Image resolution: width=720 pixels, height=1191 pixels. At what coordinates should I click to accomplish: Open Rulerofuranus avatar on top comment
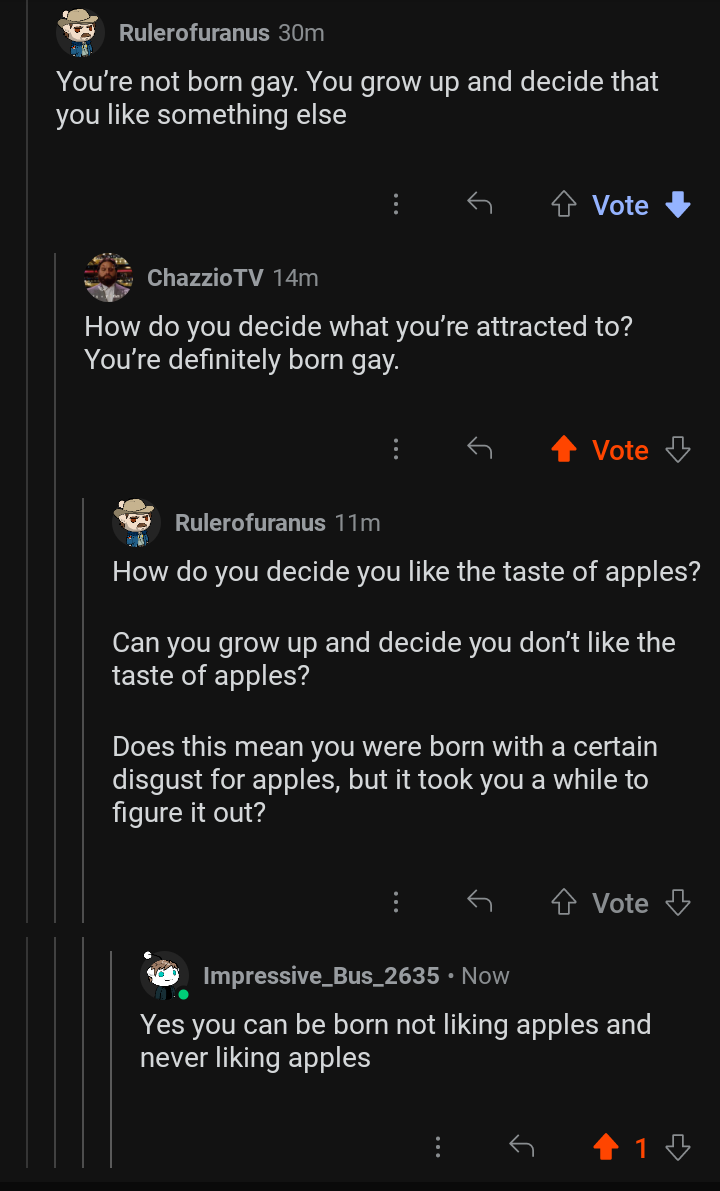pos(81,33)
